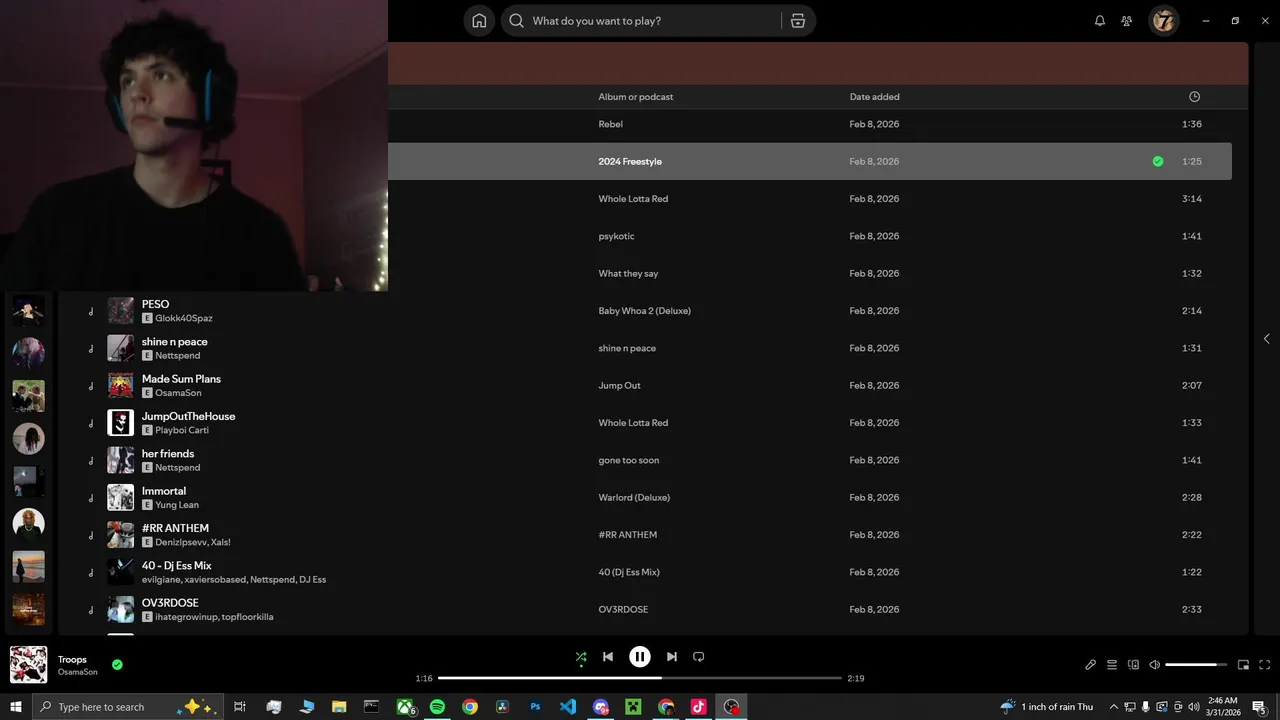The image size is (1280, 720).
Task: Mute Spotify with the speaker icon
Action: 1155,665
